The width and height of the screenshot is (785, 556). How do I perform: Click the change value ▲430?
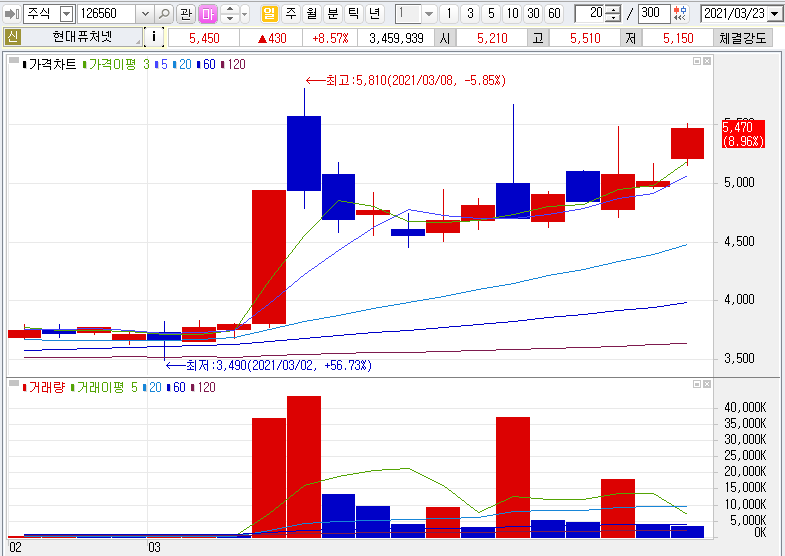(271, 38)
